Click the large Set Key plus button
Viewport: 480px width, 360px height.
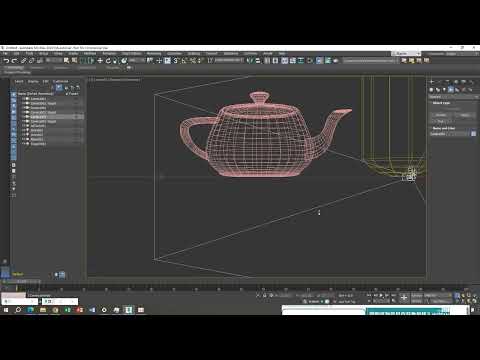click(x=404, y=297)
